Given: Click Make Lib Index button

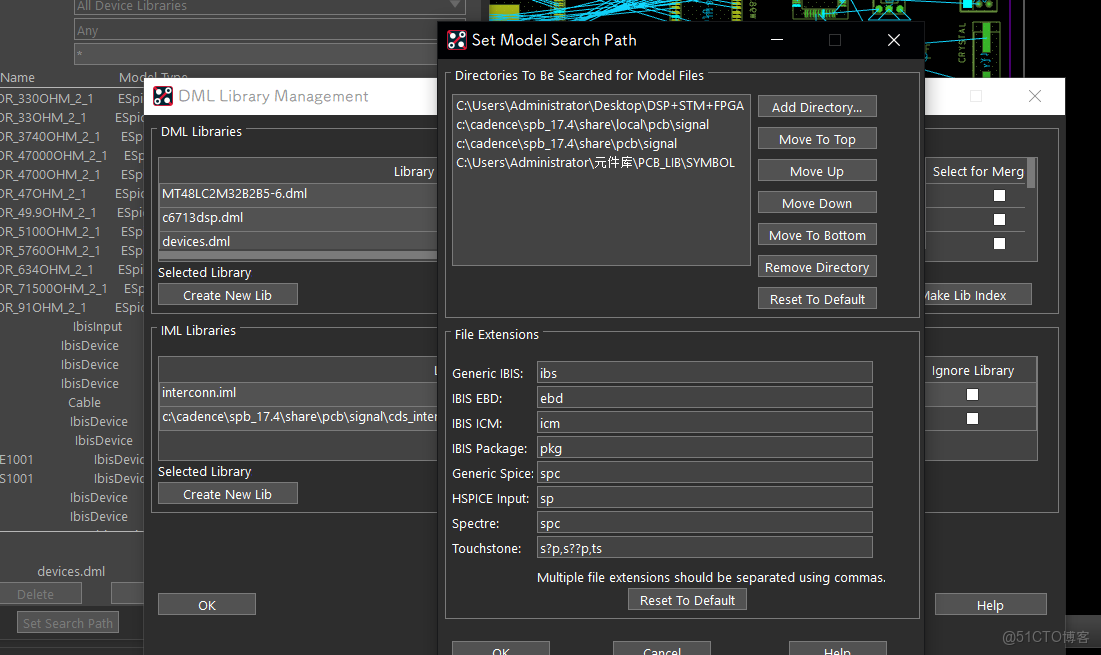Looking at the screenshot, I should 977,295.
